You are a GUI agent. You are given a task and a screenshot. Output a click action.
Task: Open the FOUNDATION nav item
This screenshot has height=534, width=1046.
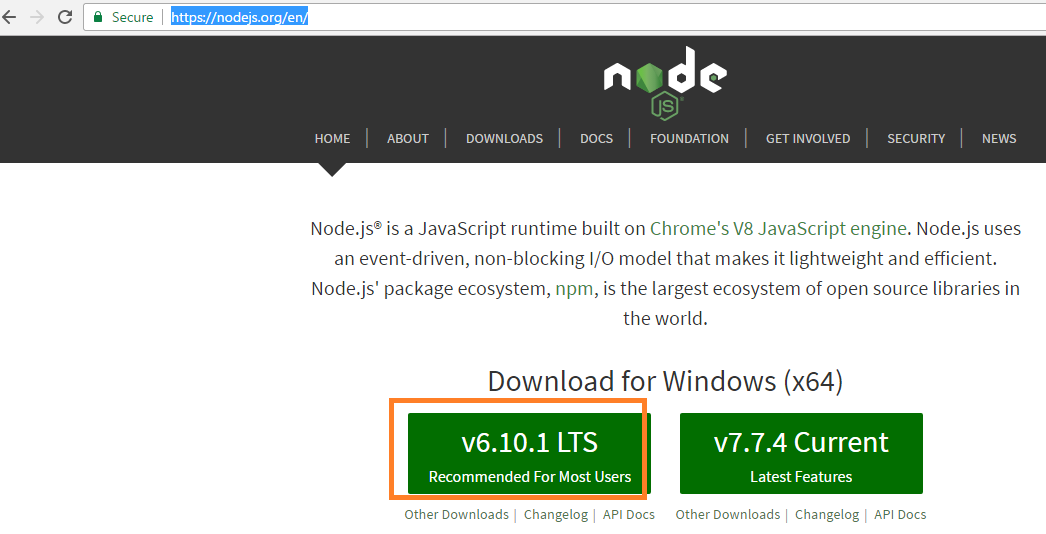click(x=689, y=138)
